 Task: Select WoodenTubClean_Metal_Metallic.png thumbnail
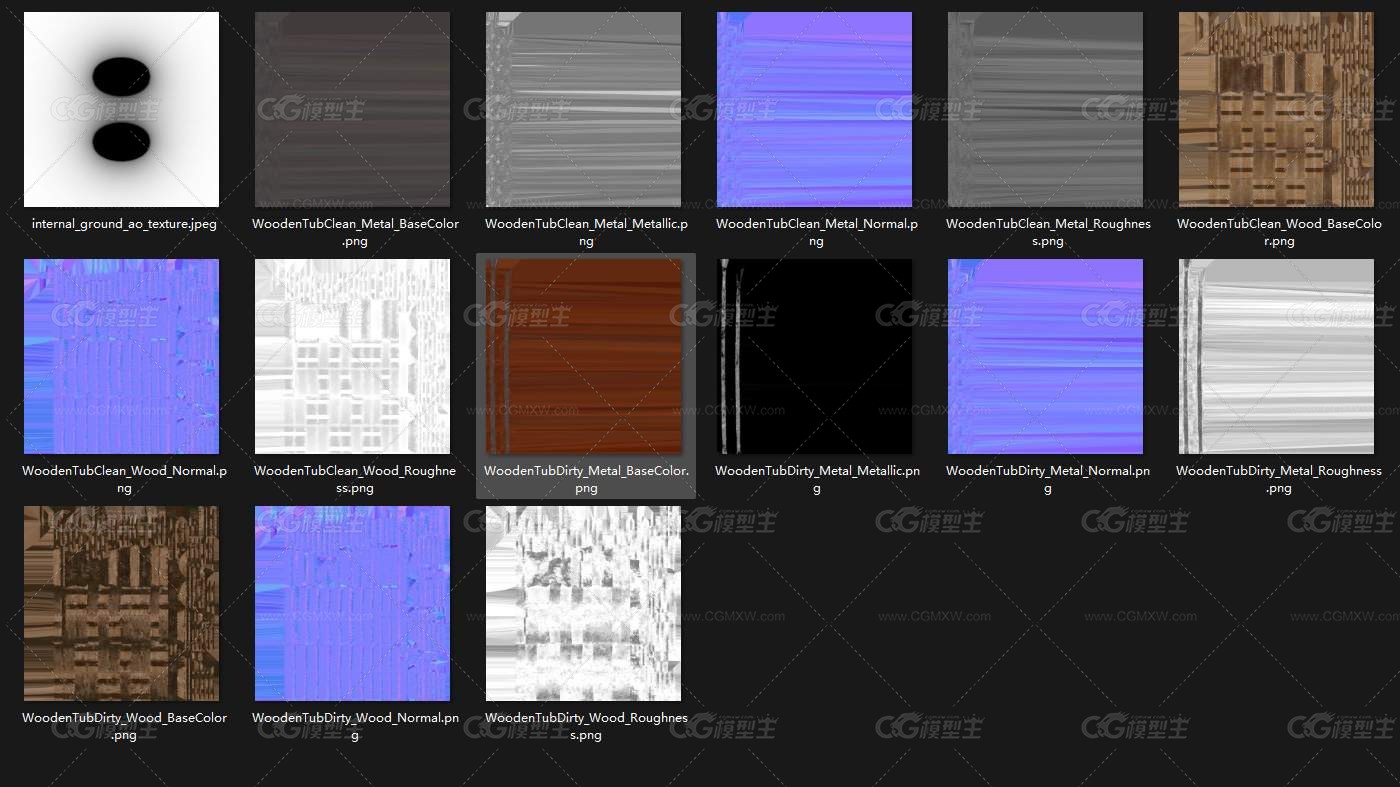click(583, 110)
